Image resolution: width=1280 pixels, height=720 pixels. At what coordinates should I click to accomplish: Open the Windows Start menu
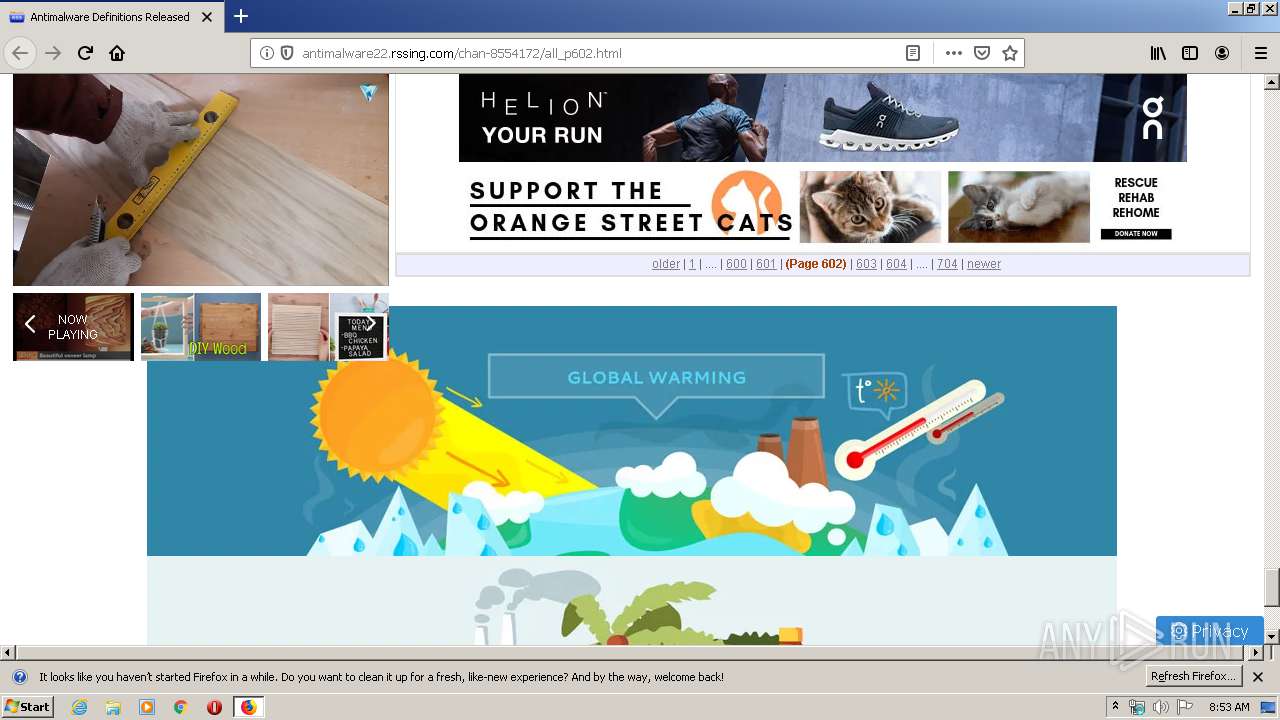pos(28,707)
